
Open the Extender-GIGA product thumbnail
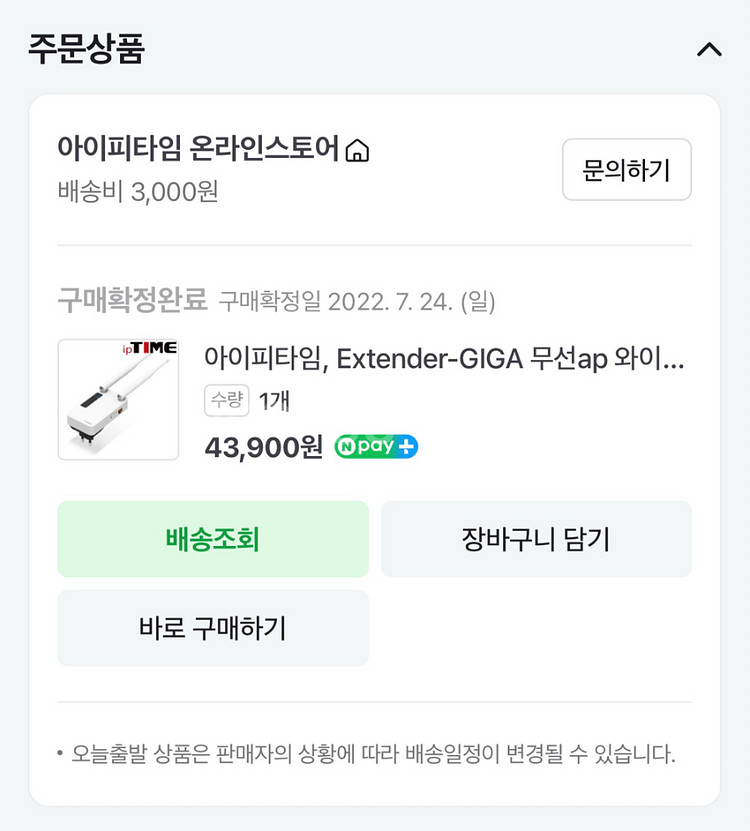coord(118,400)
